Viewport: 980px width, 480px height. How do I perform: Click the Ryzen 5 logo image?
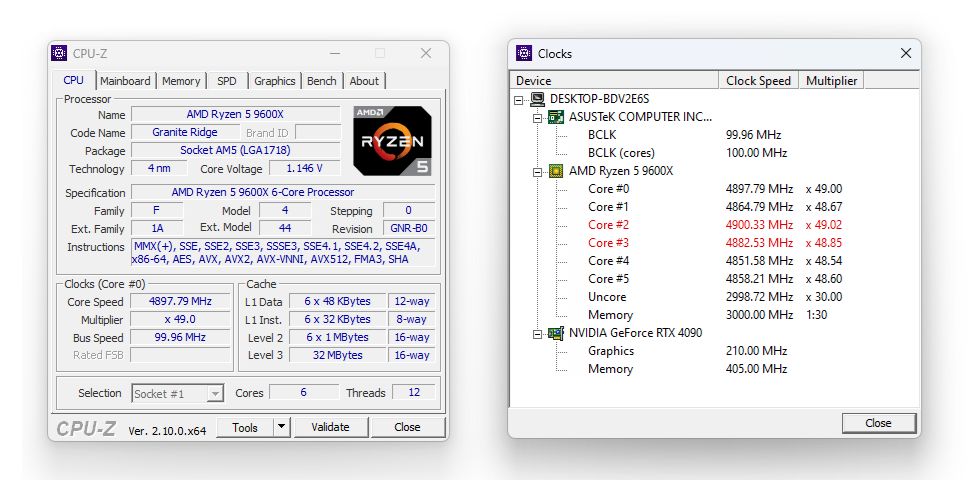click(x=392, y=141)
